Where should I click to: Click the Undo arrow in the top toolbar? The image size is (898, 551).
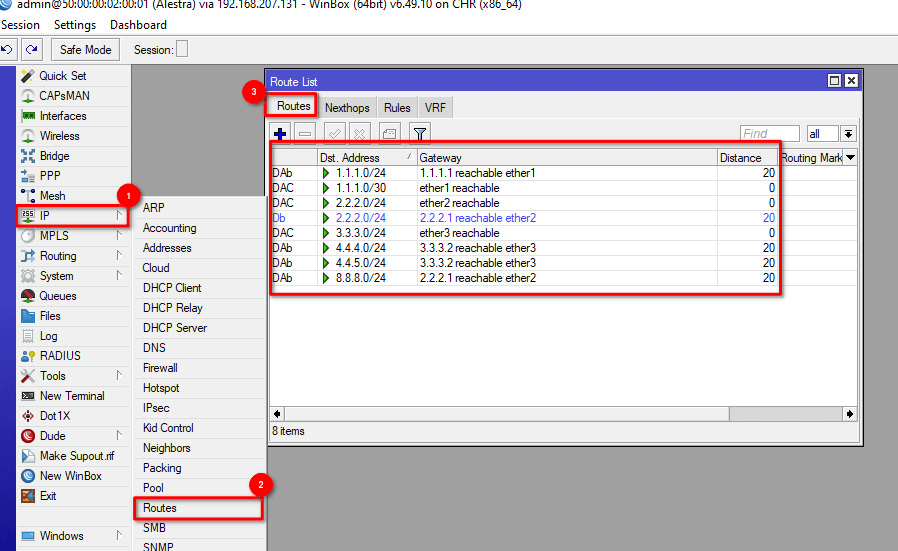click(8, 49)
